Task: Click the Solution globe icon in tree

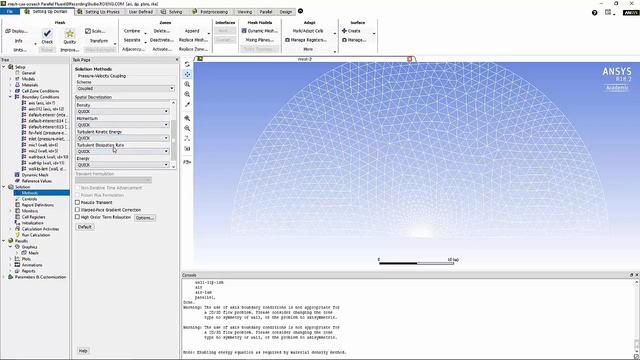Action: pos(11,187)
